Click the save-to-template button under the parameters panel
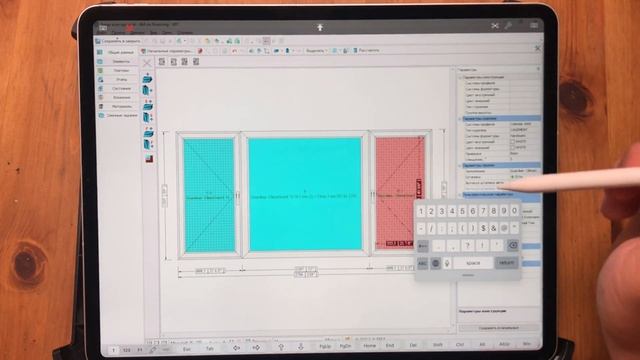Screen dimensions: 640x360 tap(499, 328)
